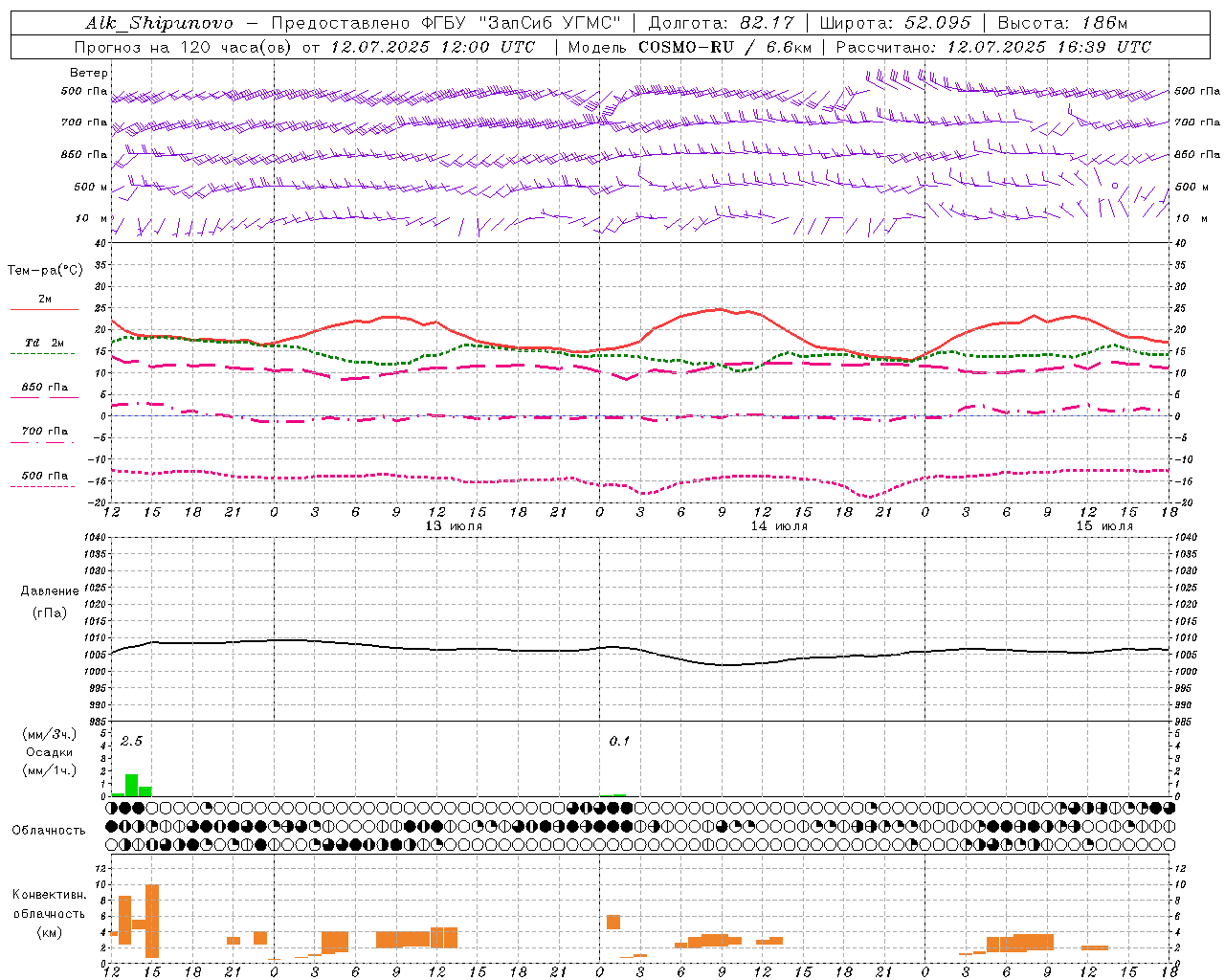Click the Alk_Shipunovo station title
The height and width of the screenshot is (980, 1225).
pyautogui.click(x=159, y=23)
